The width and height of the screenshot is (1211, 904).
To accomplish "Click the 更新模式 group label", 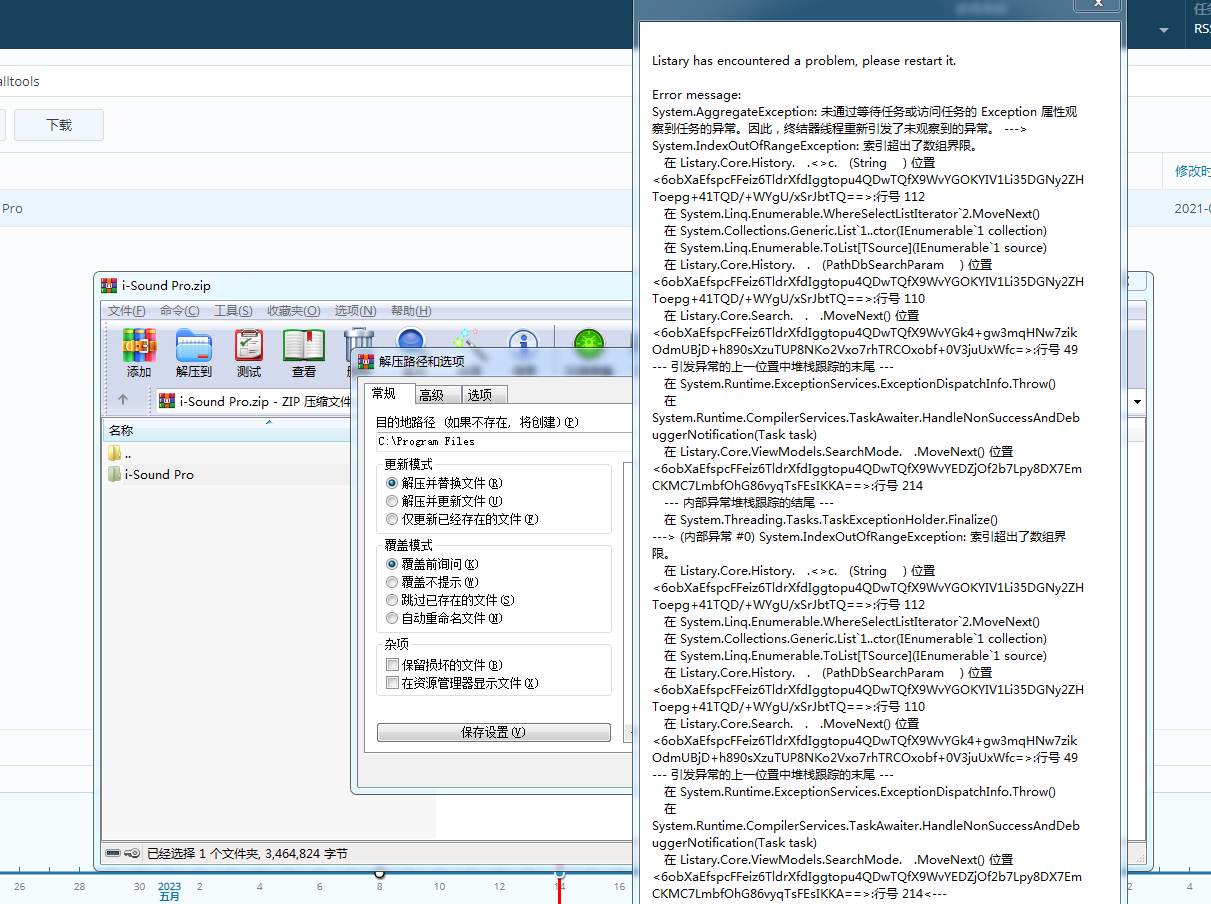I will [409, 465].
